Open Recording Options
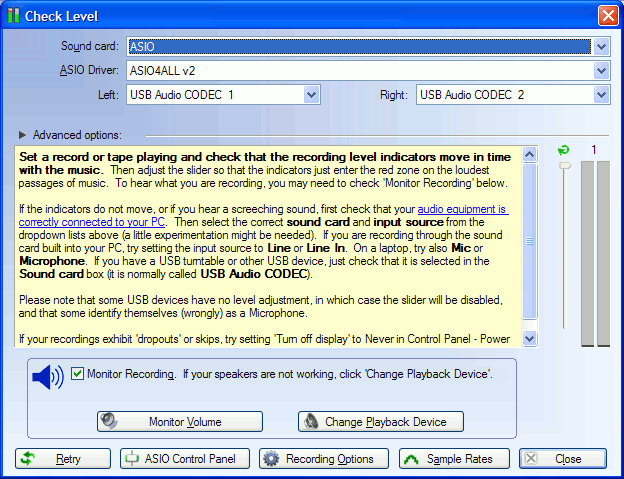 324,459
